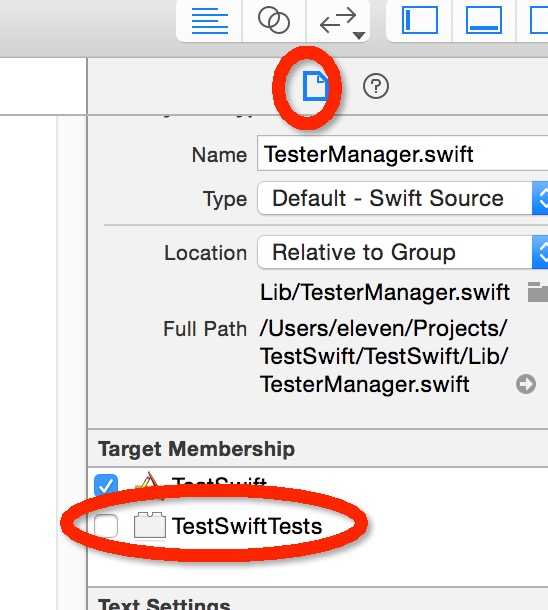Click the TestSwiftTests bundle icon

150,526
